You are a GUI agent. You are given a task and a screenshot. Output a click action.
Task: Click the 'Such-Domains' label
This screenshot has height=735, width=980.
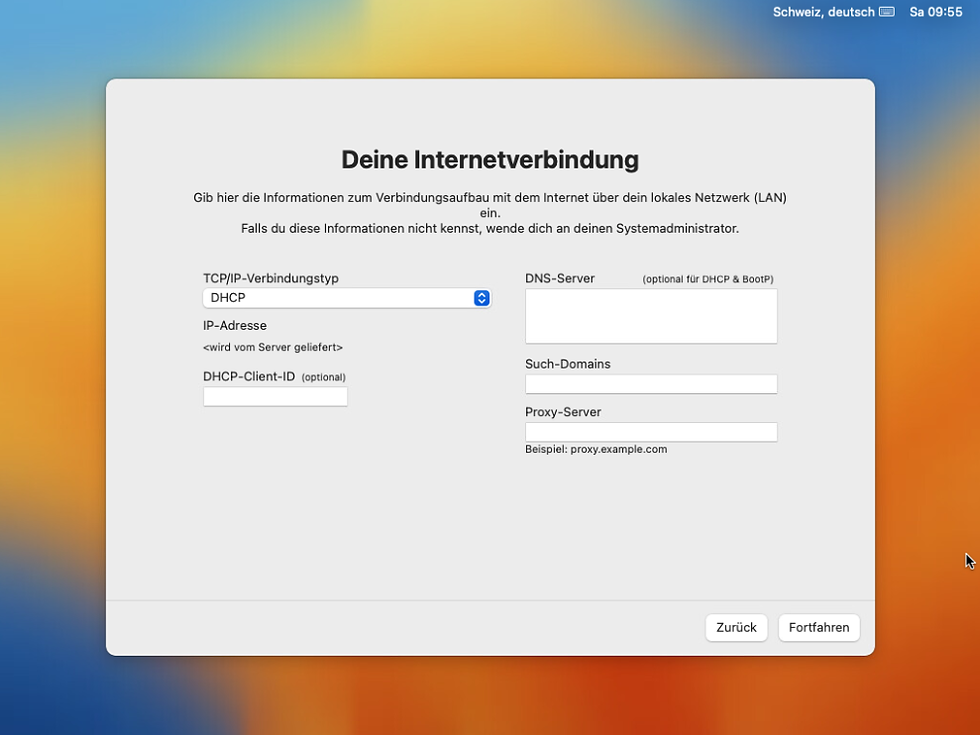[568, 364]
